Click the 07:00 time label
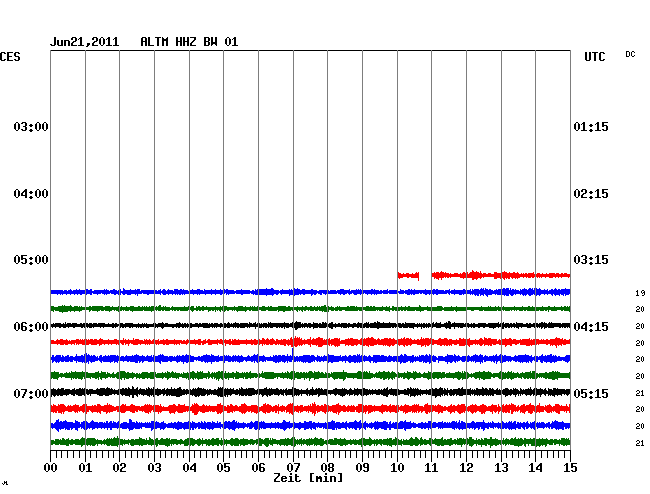This screenshot has height=494, width=650. (x=31, y=393)
